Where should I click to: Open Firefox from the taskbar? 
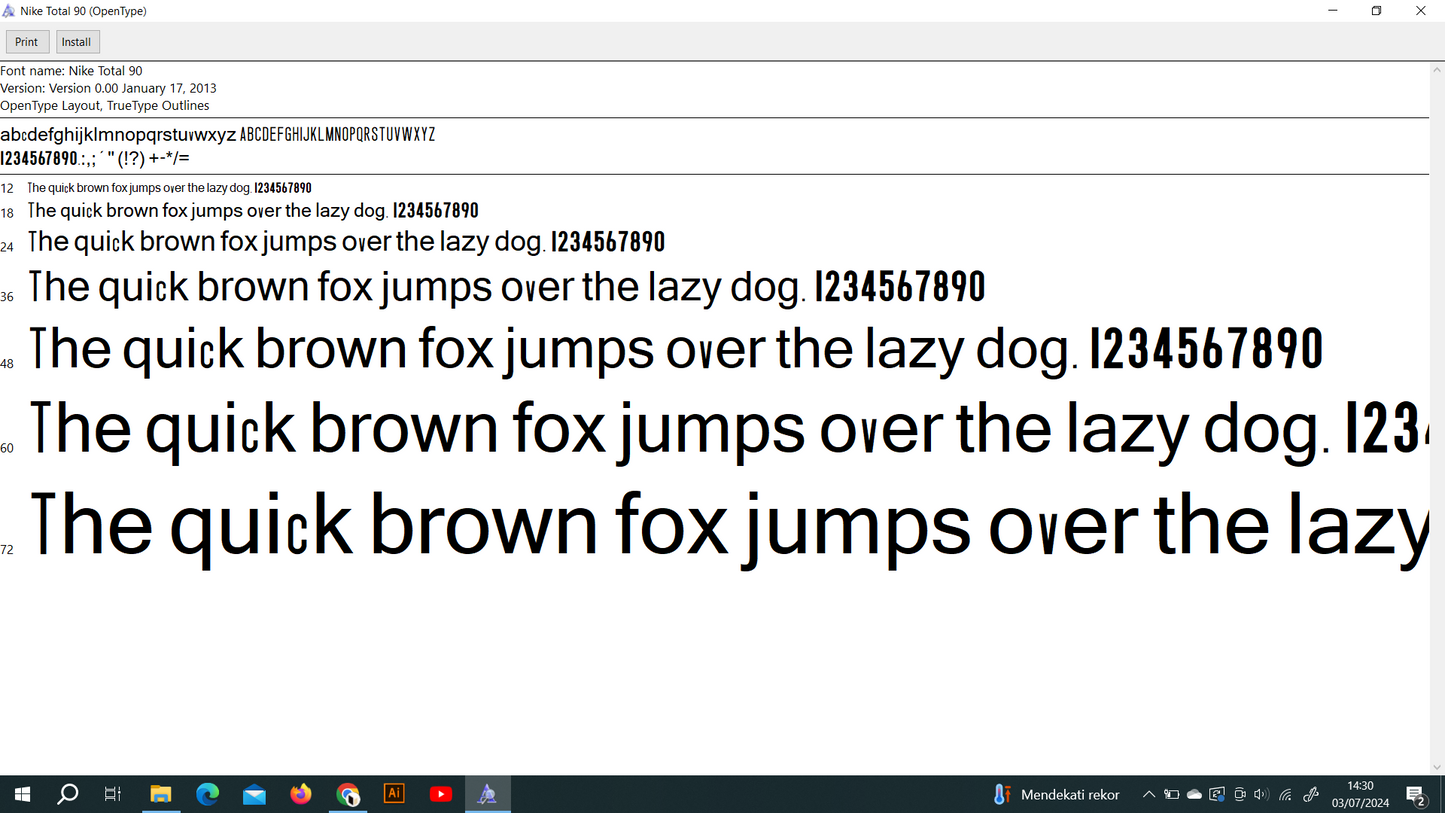coord(301,794)
